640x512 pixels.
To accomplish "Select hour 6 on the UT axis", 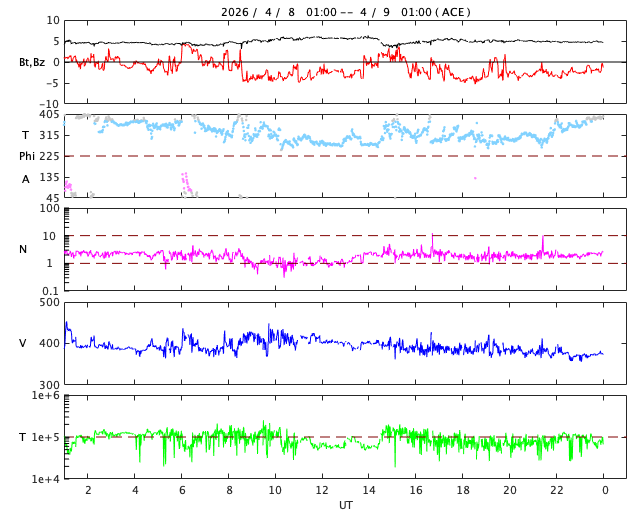I will [182, 491].
